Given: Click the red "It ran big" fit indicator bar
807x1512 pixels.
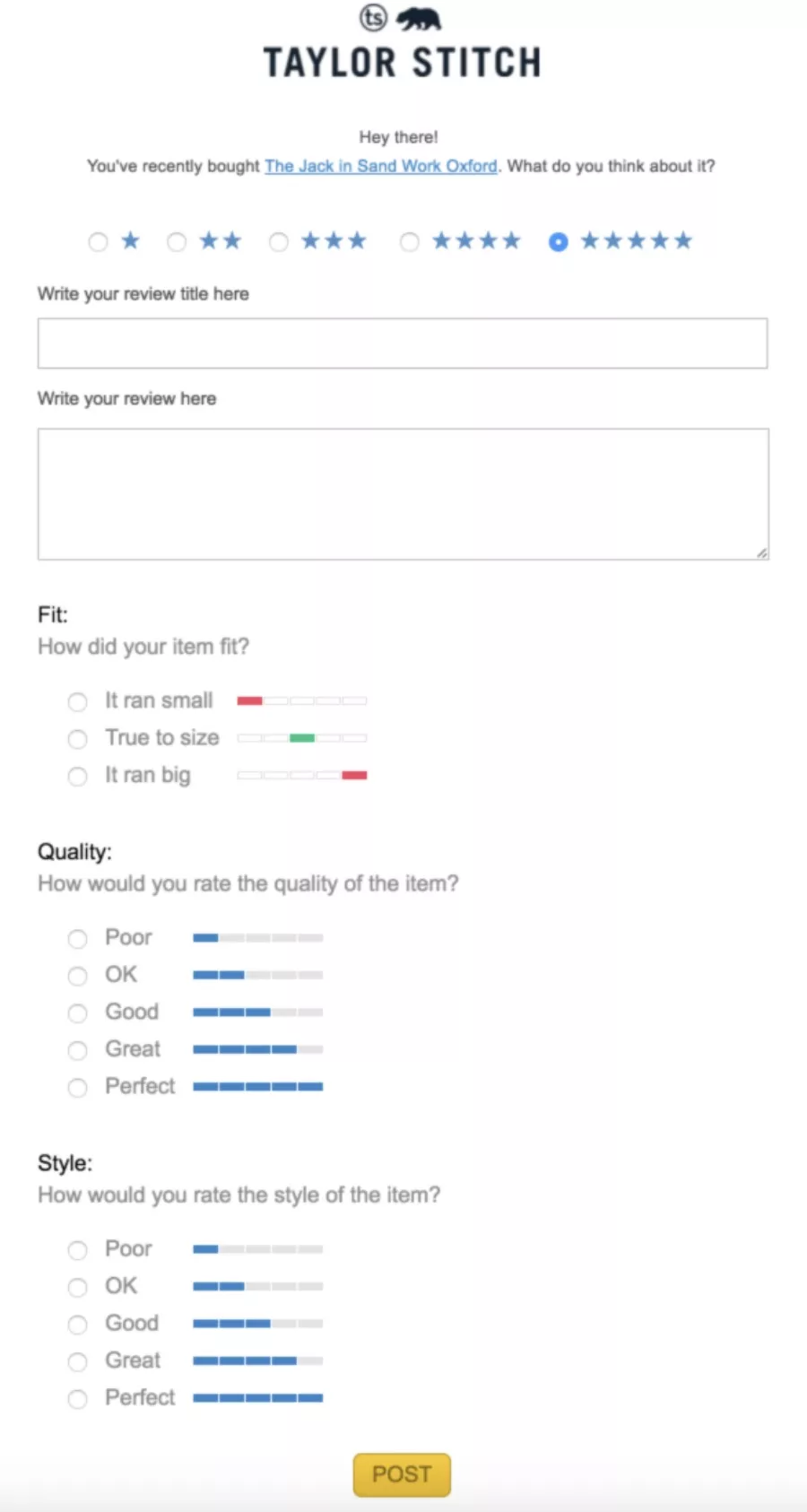Looking at the screenshot, I should (354, 774).
